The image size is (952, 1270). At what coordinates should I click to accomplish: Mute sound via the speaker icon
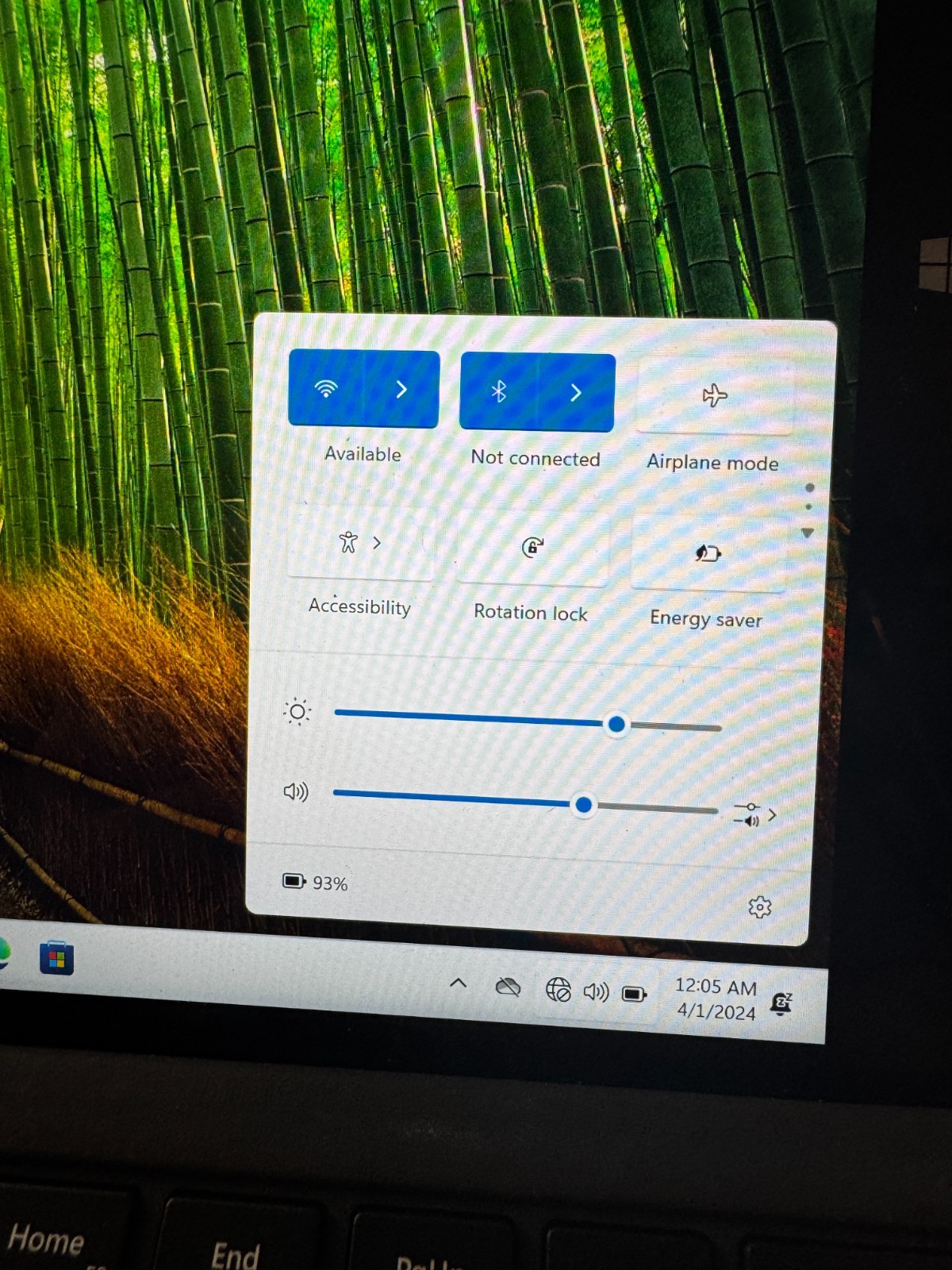pos(296,791)
